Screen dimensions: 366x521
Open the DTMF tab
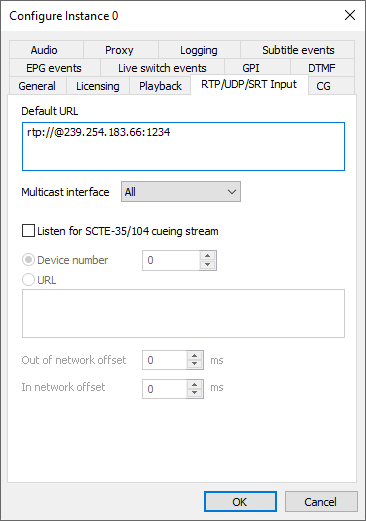tap(322, 68)
